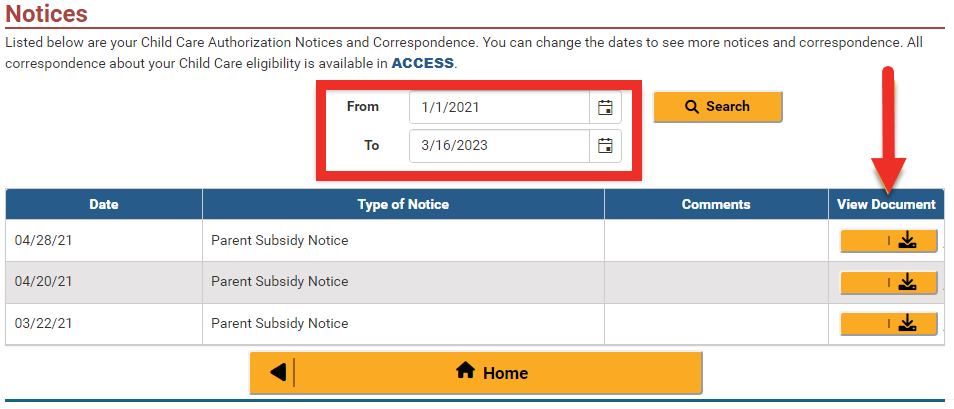Viewport: 954px width, 409px height.
Task: Open the ACCESS link
Action: point(422,63)
